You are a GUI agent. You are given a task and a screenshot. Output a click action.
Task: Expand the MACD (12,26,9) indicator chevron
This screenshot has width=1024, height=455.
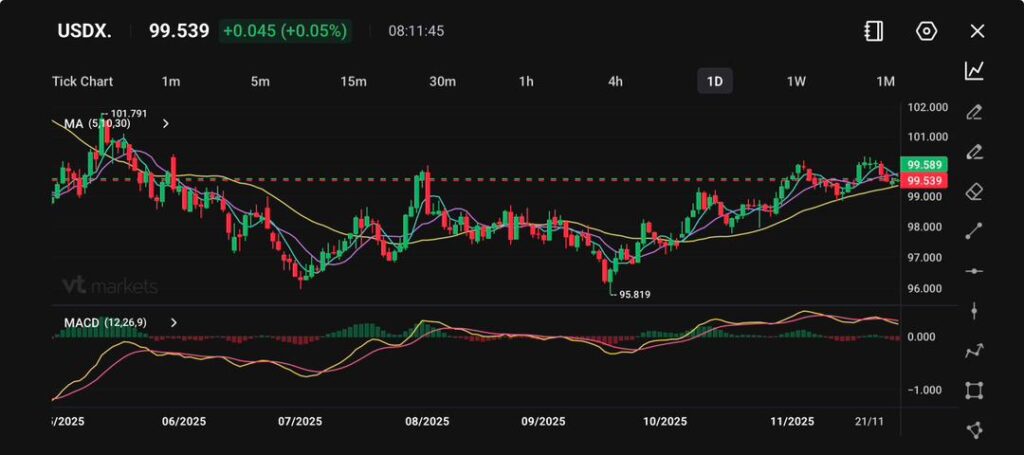tap(174, 323)
